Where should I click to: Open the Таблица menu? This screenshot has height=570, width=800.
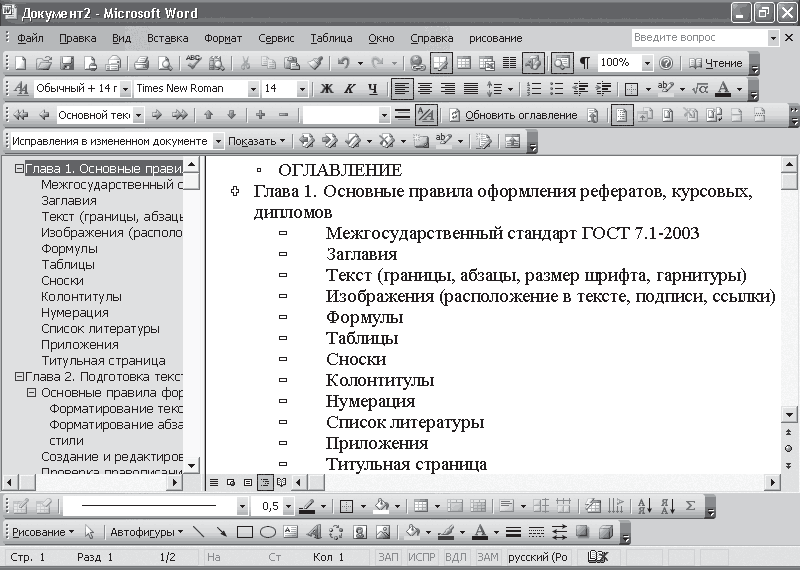[x=331, y=38]
